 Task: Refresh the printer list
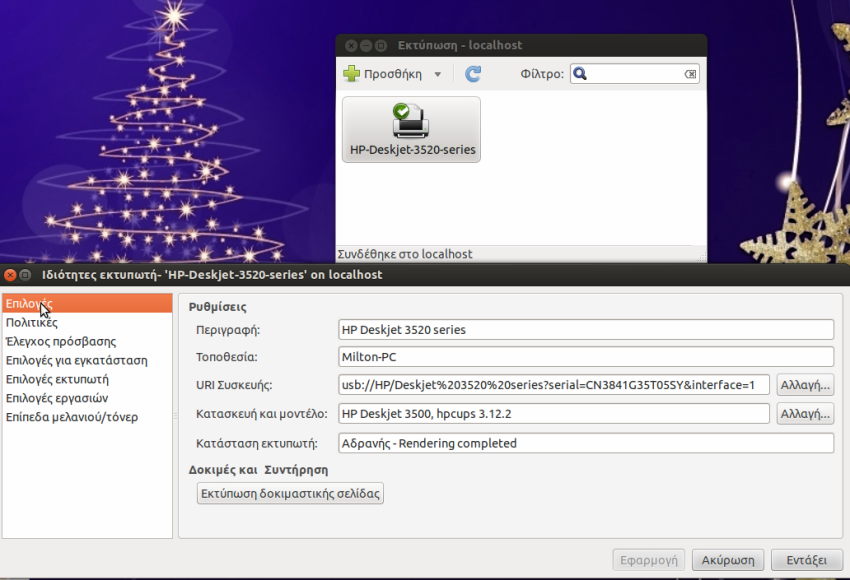(473, 74)
